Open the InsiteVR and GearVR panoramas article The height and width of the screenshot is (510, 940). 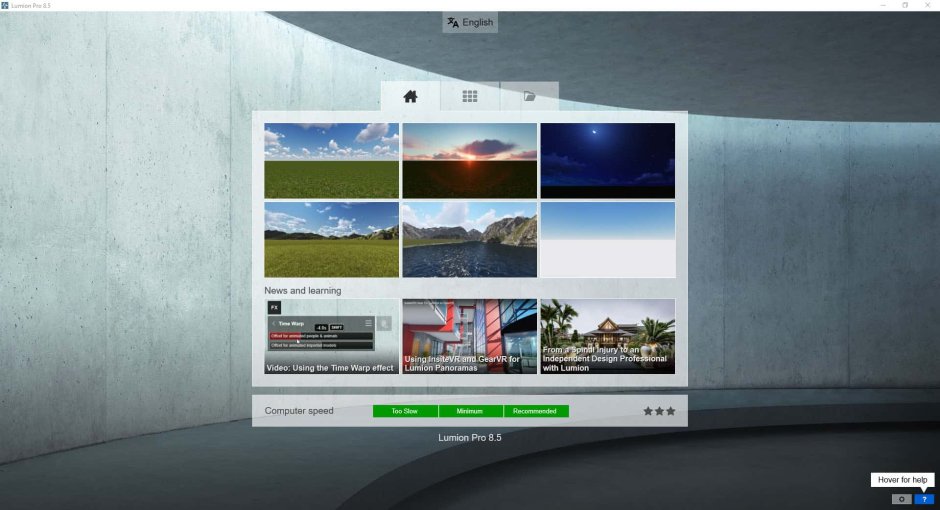tap(469, 336)
